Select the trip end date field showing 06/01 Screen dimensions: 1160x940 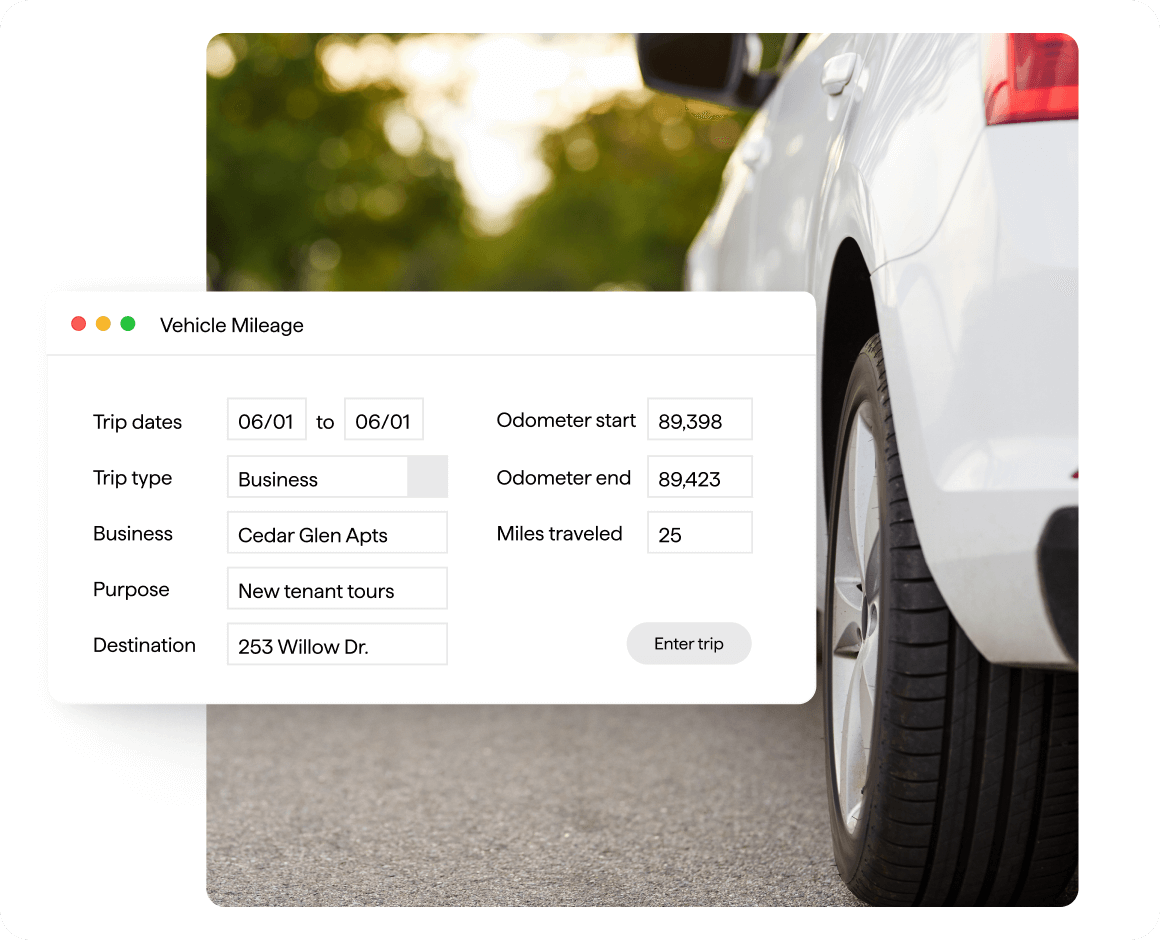[384, 419]
